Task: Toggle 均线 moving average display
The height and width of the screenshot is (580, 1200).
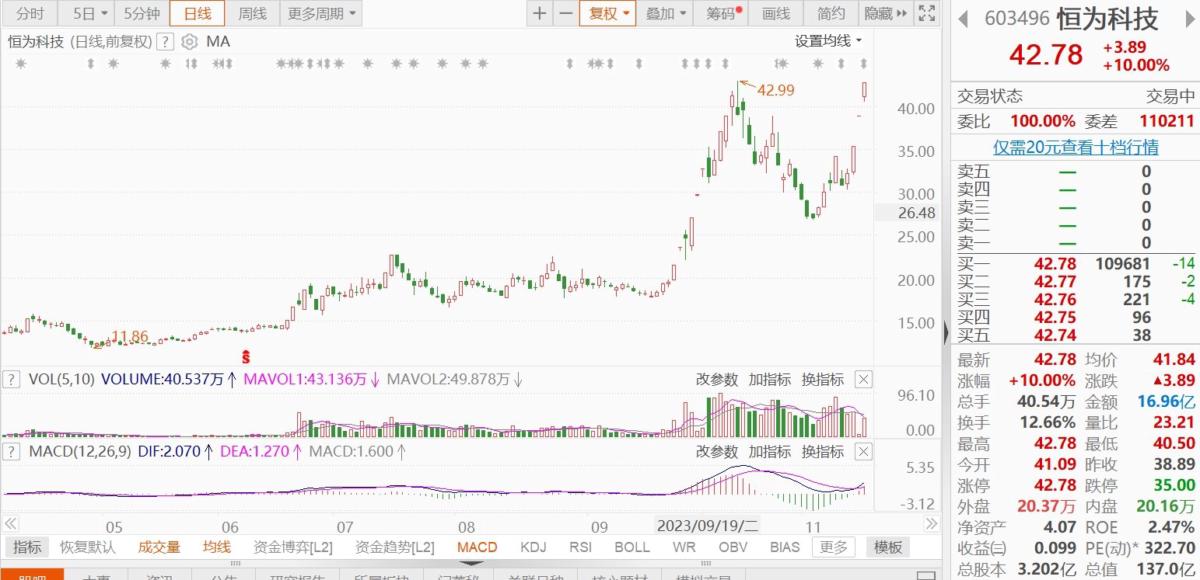Action: click(x=217, y=547)
